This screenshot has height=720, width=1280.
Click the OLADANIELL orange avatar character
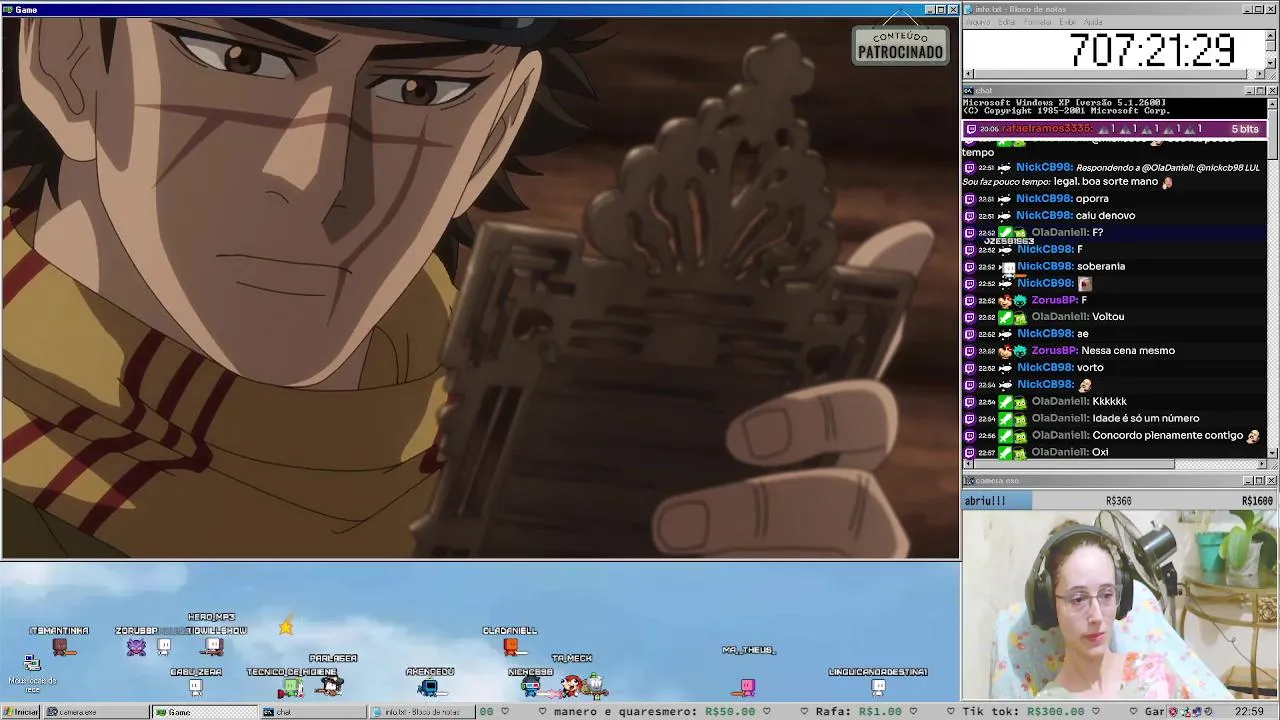pyautogui.click(x=511, y=646)
